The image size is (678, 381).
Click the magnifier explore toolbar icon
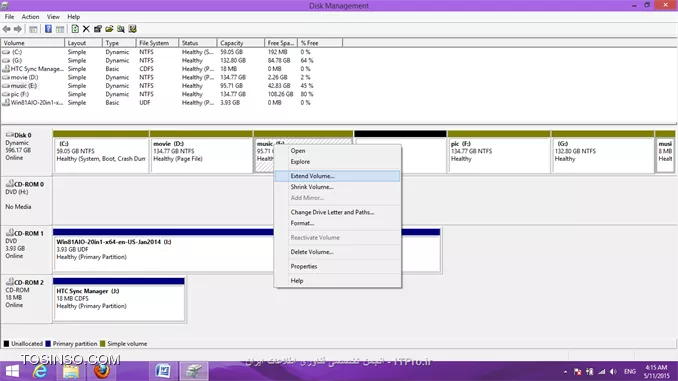121,29
